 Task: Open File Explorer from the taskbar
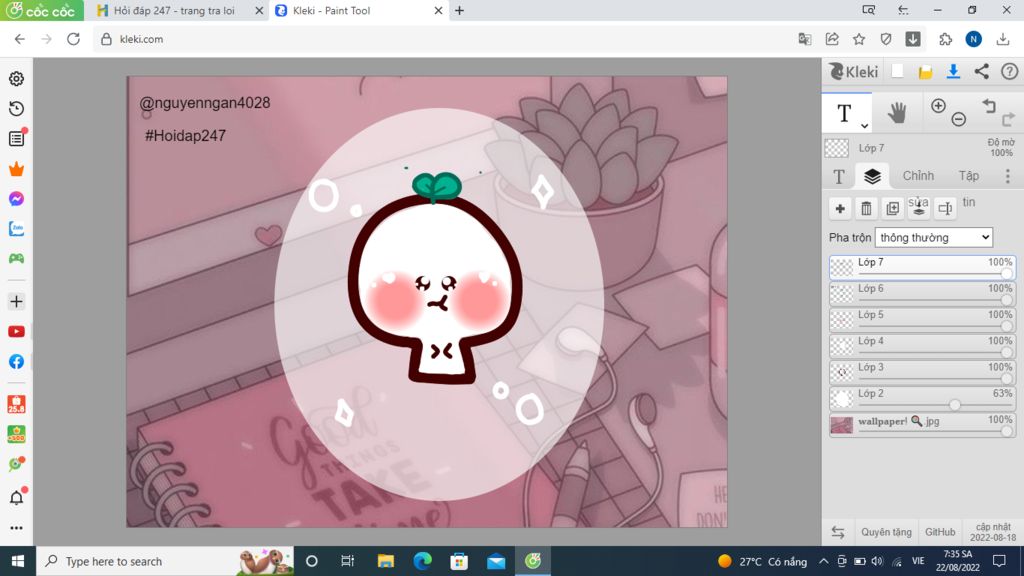[x=386, y=561]
